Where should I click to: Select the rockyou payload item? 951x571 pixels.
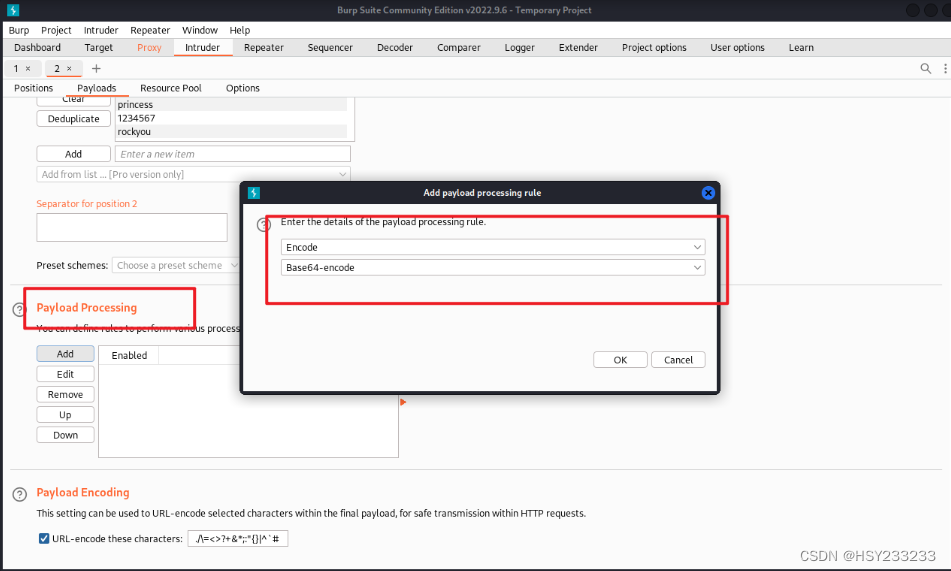tap(231, 132)
